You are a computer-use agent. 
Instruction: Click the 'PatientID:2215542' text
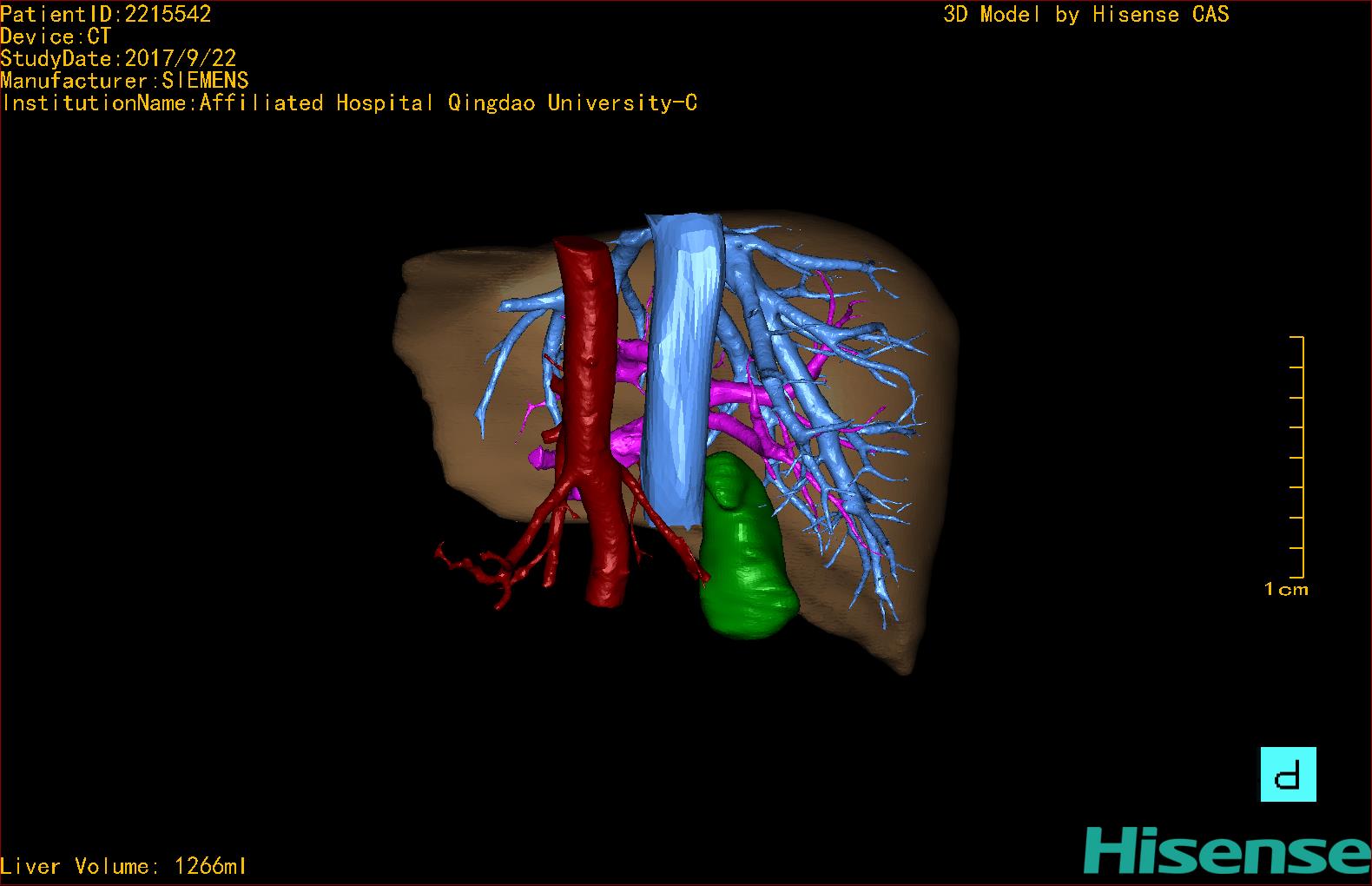tap(106, 14)
